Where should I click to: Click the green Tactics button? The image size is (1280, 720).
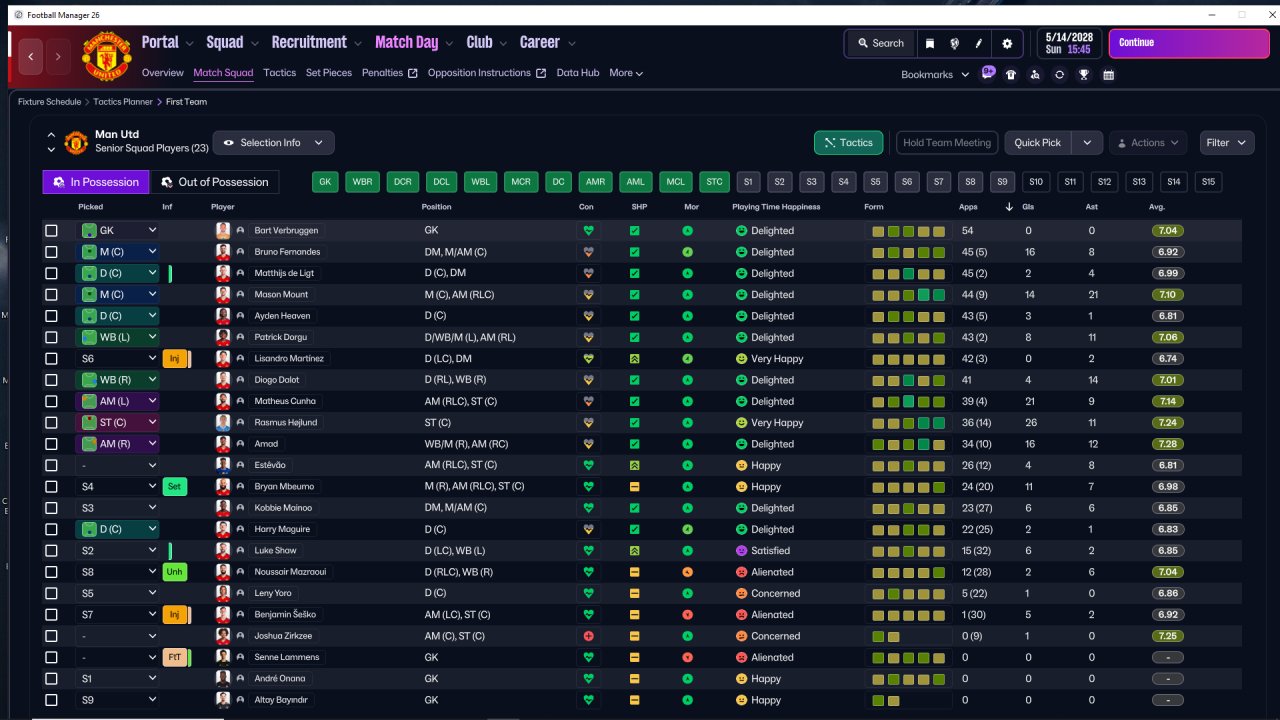point(847,143)
